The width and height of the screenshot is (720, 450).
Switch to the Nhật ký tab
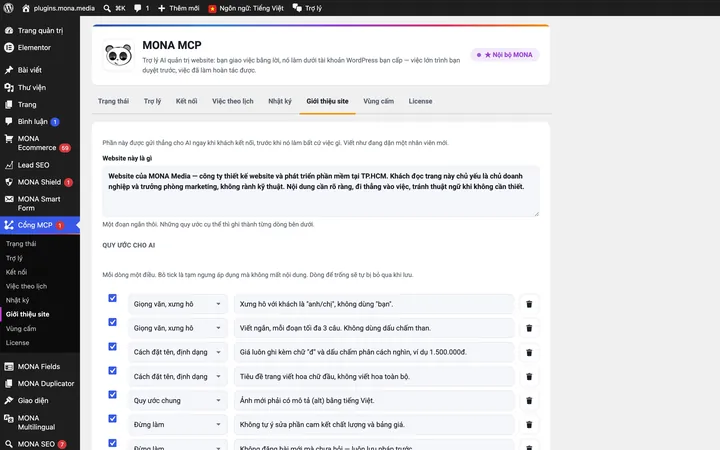(280, 101)
